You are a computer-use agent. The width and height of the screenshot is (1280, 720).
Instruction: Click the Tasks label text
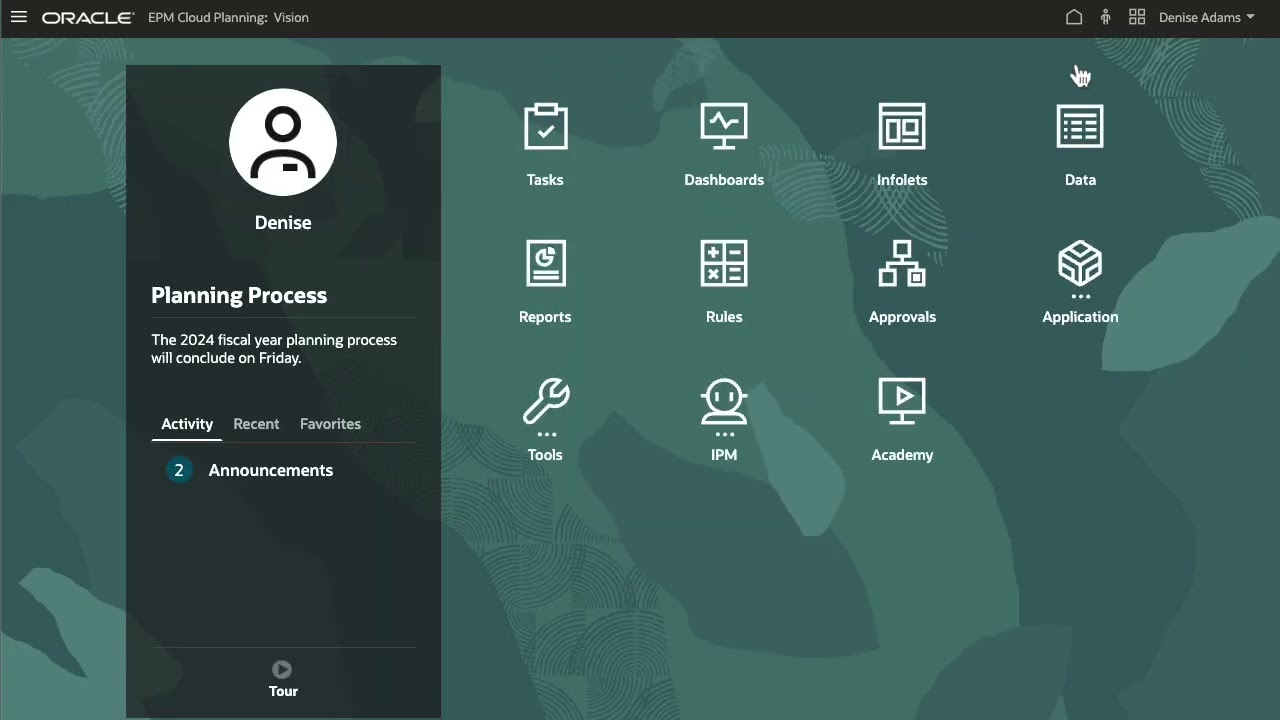(545, 180)
